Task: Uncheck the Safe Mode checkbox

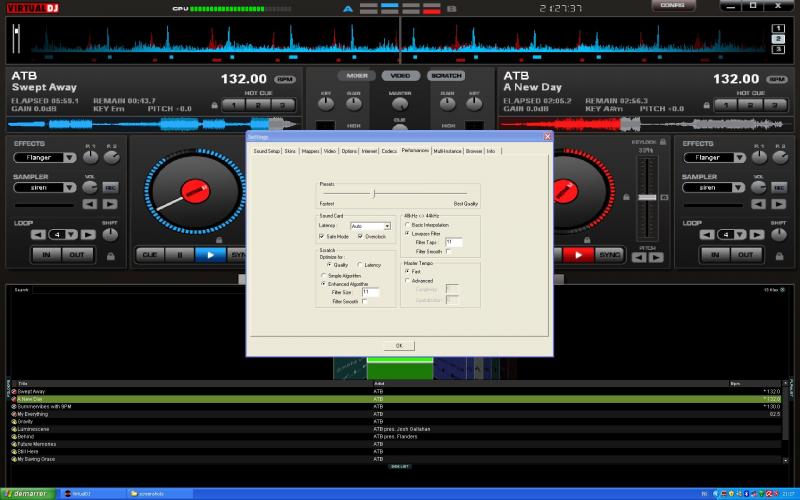Action: click(x=322, y=236)
